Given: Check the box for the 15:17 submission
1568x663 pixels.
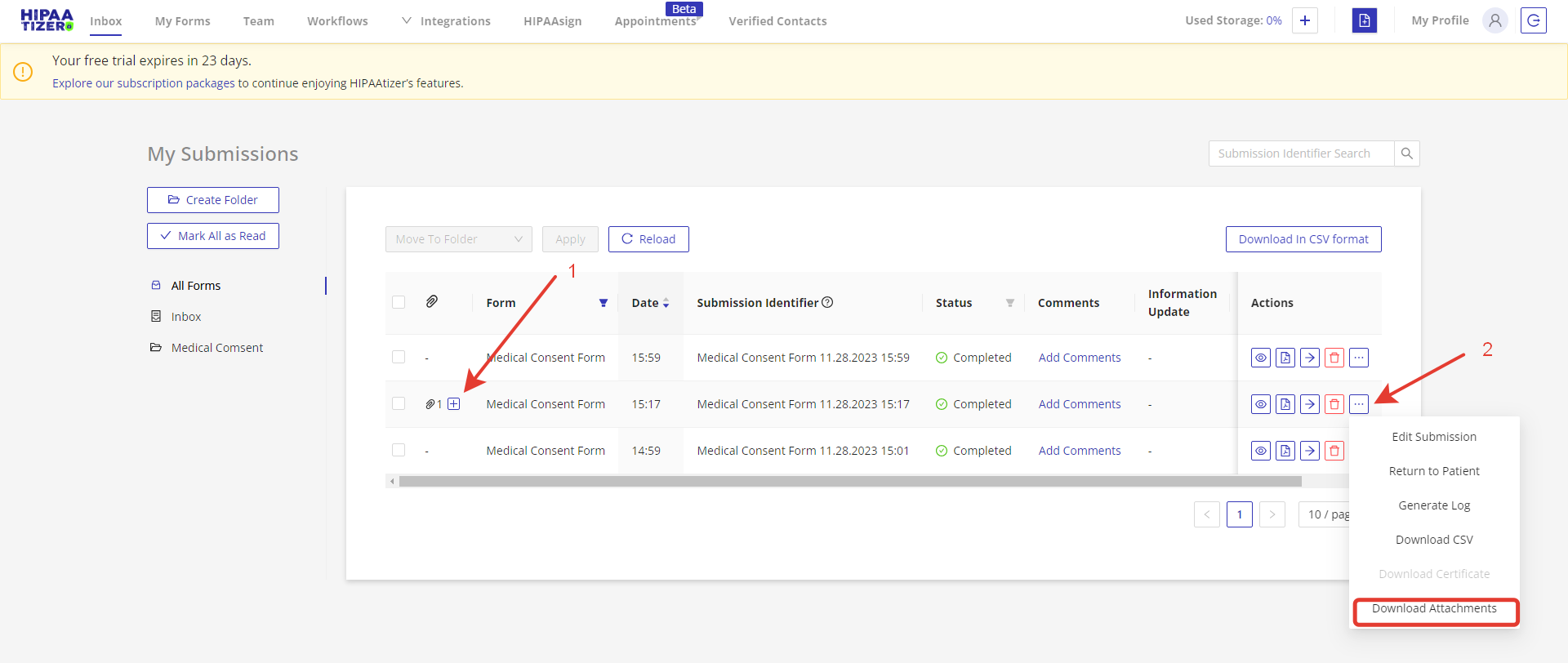Looking at the screenshot, I should click(399, 403).
